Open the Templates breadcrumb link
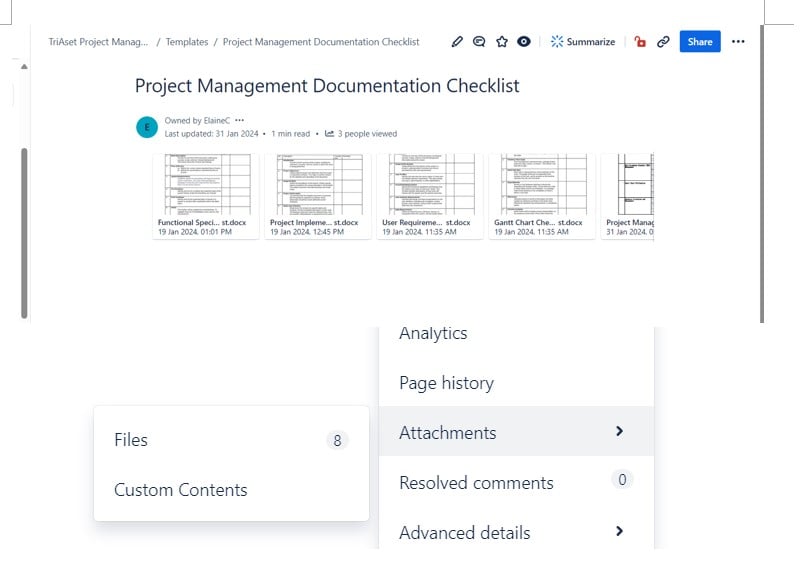 [x=187, y=42]
